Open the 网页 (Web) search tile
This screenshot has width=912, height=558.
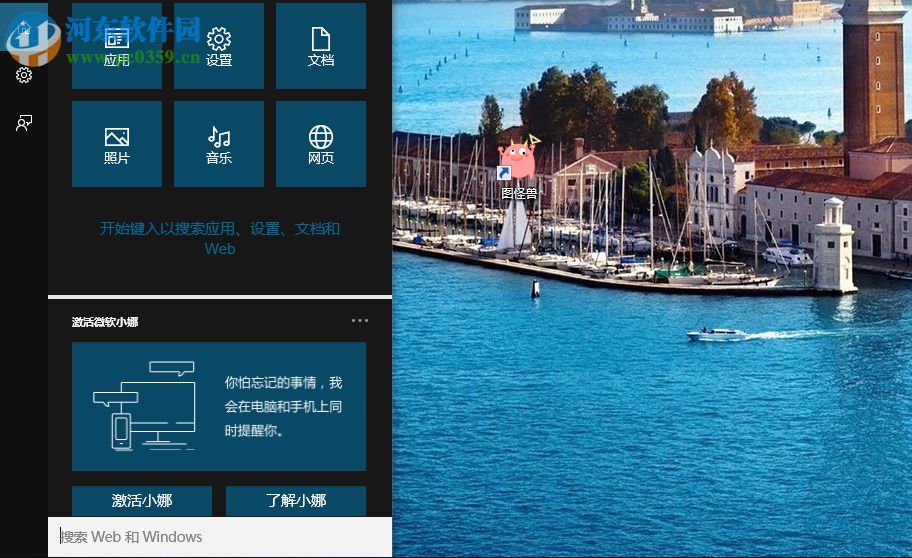[x=321, y=144]
